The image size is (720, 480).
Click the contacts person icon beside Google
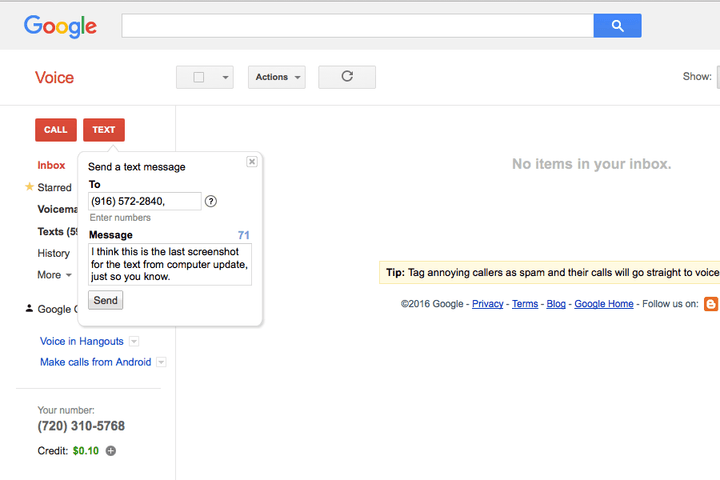coord(29,308)
